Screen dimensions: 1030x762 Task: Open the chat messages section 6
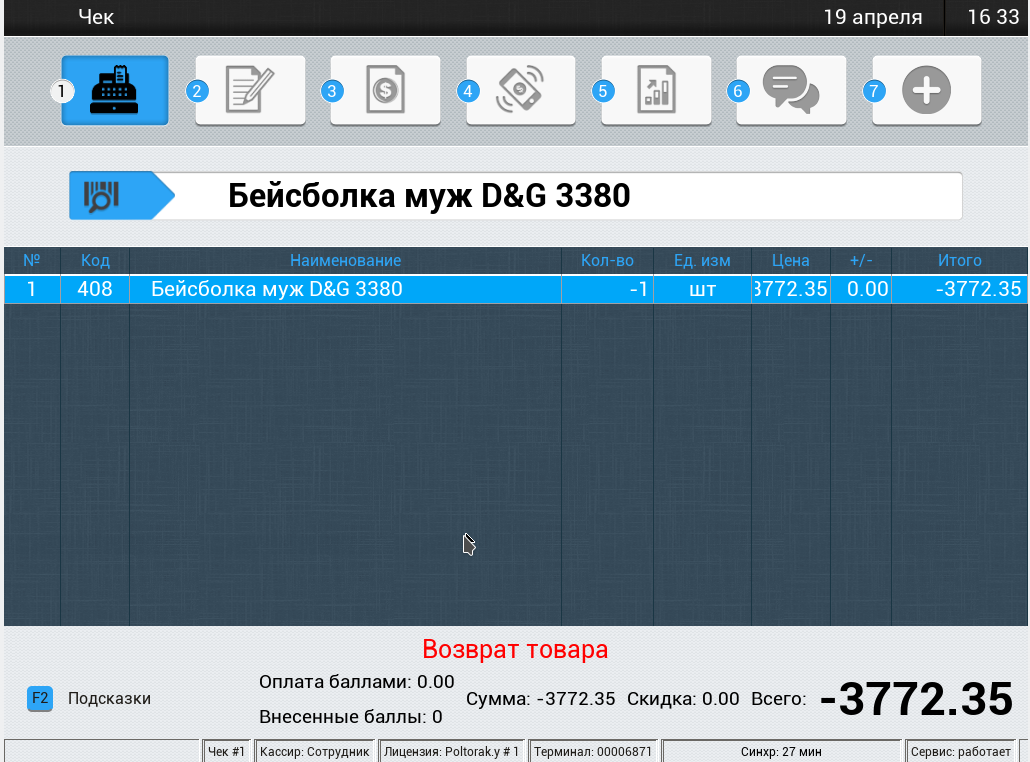click(791, 90)
